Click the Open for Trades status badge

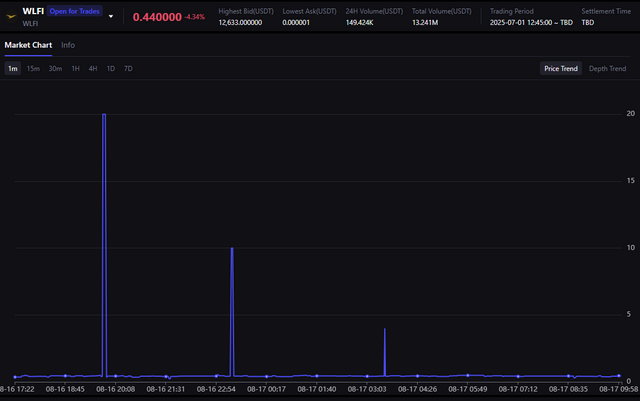tap(74, 11)
